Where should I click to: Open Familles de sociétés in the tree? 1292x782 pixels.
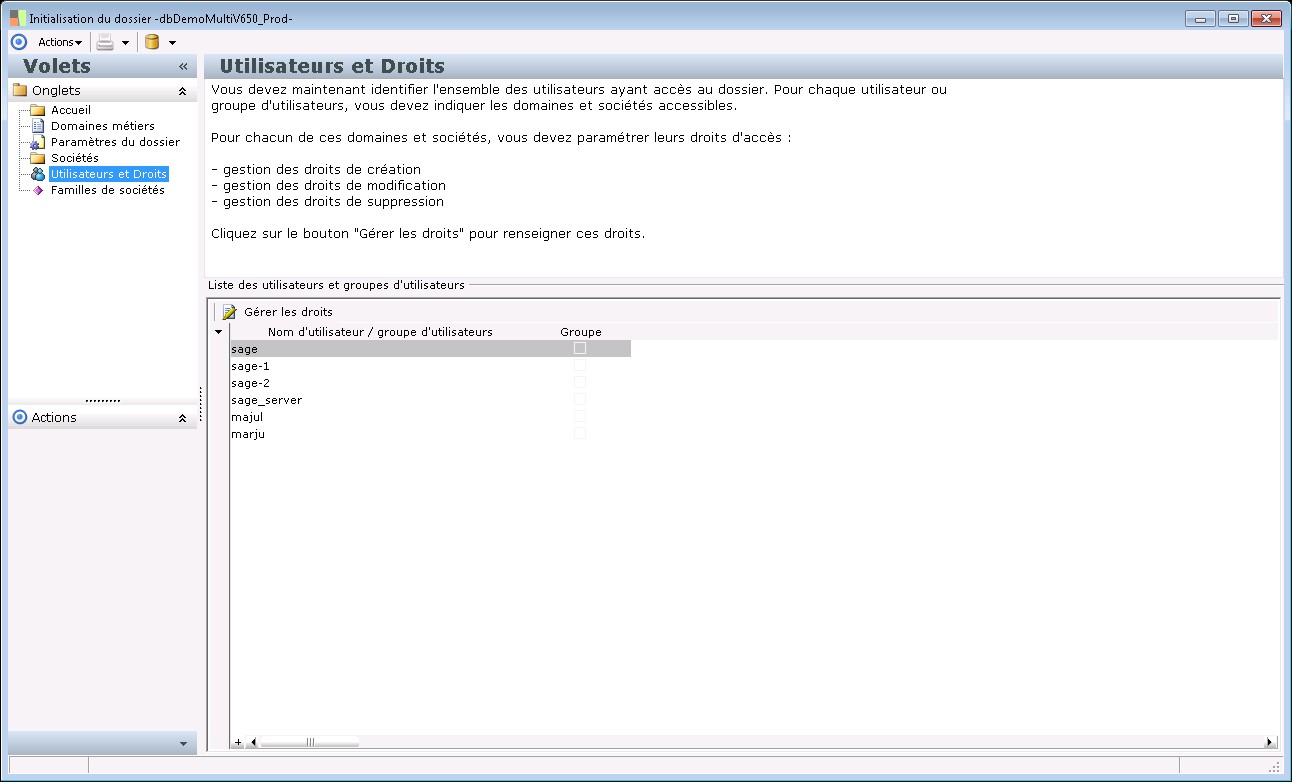tap(108, 190)
